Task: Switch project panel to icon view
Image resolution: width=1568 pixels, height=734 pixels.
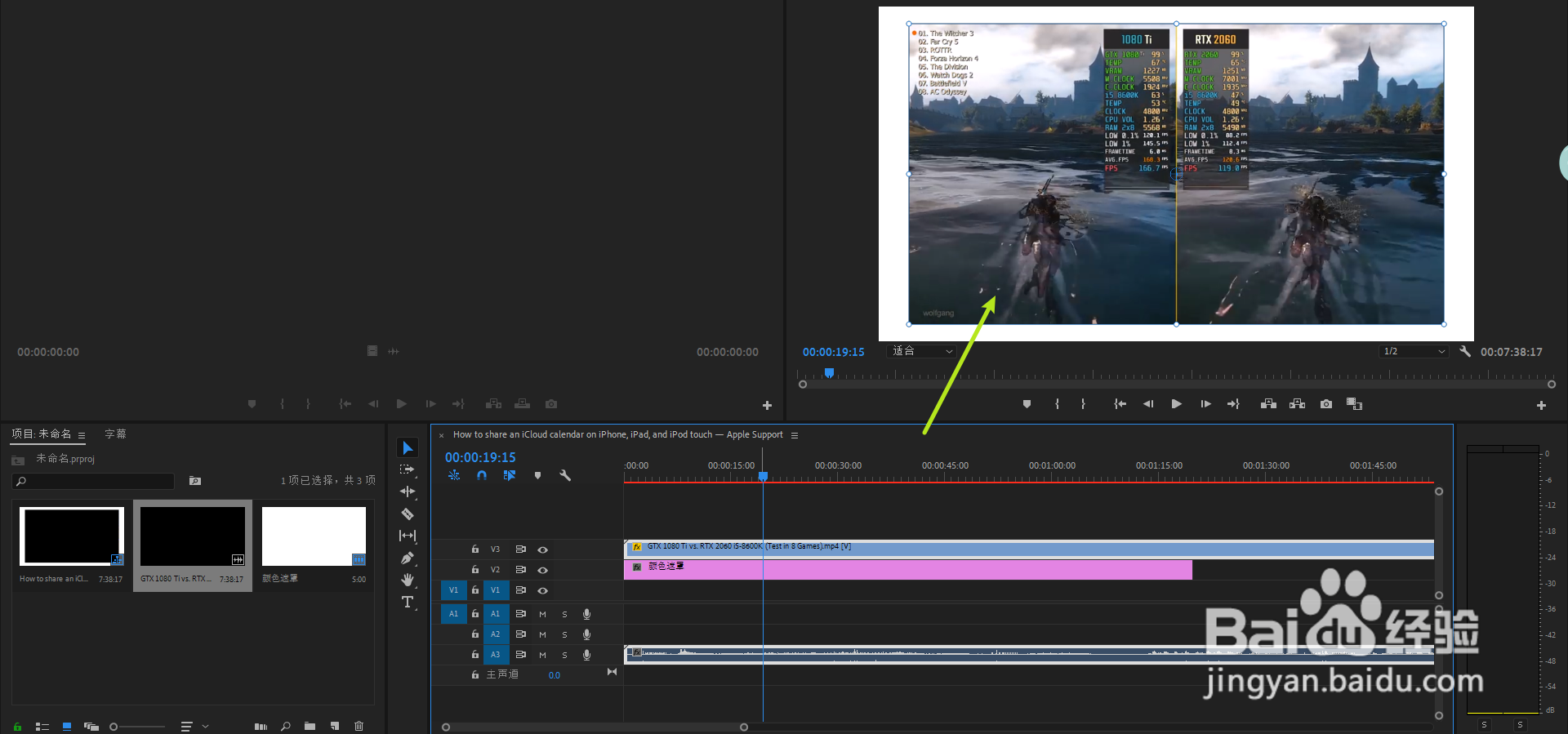Action: (x=67, y=726)
